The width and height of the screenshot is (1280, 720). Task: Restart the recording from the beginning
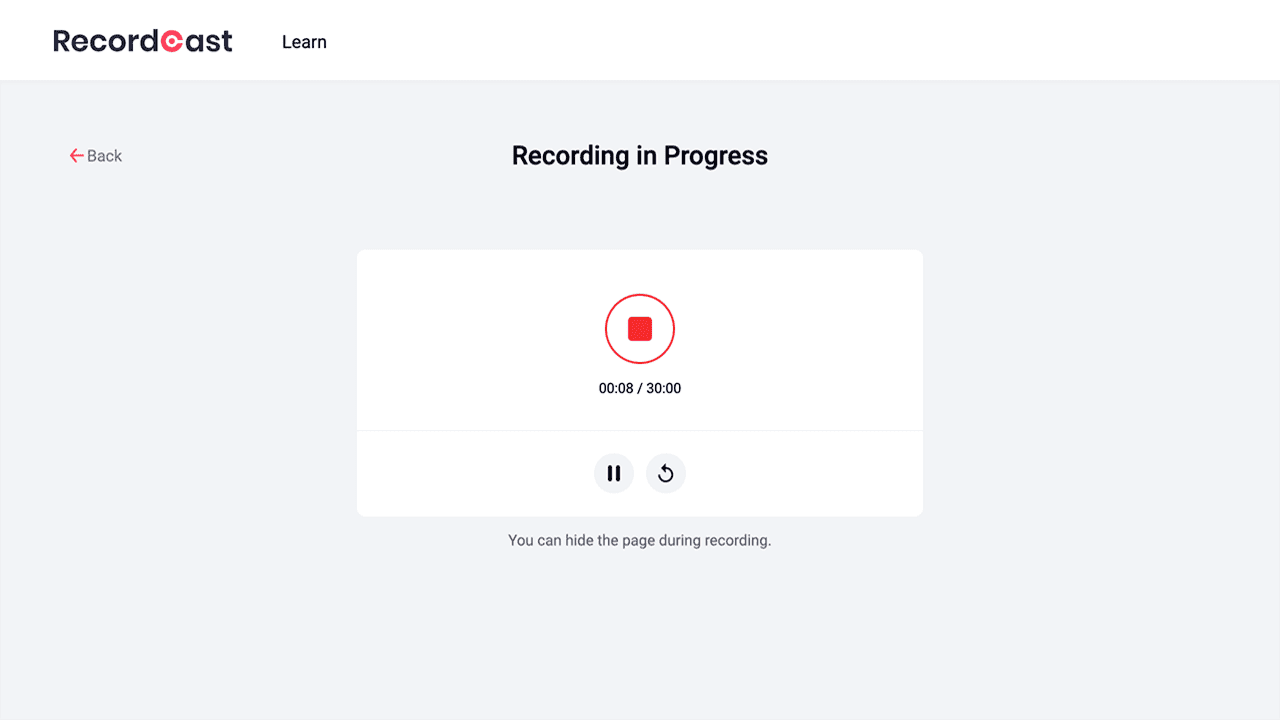(x=666, y=473)
